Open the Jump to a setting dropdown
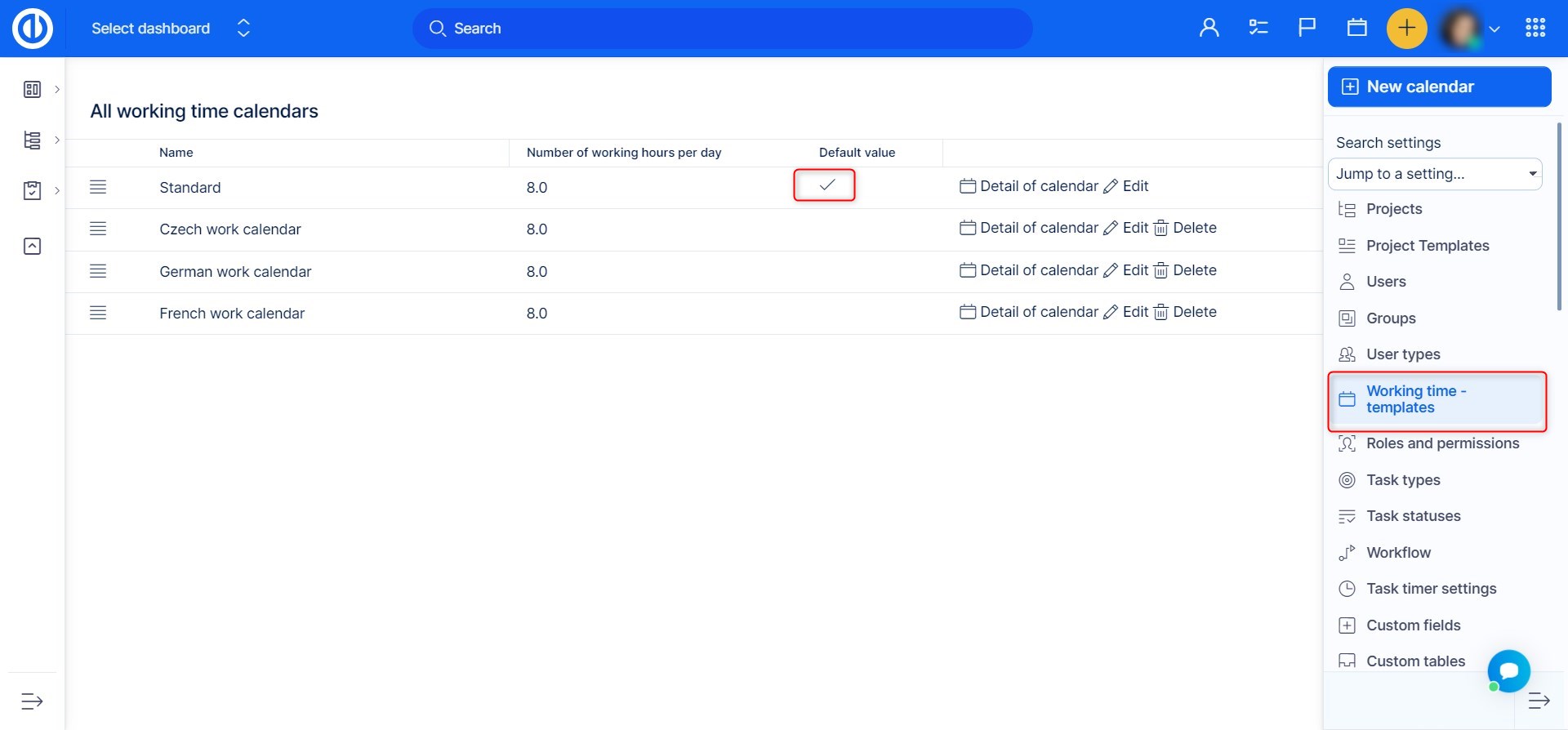The image size is (1568, 730). click(1435, 174)
